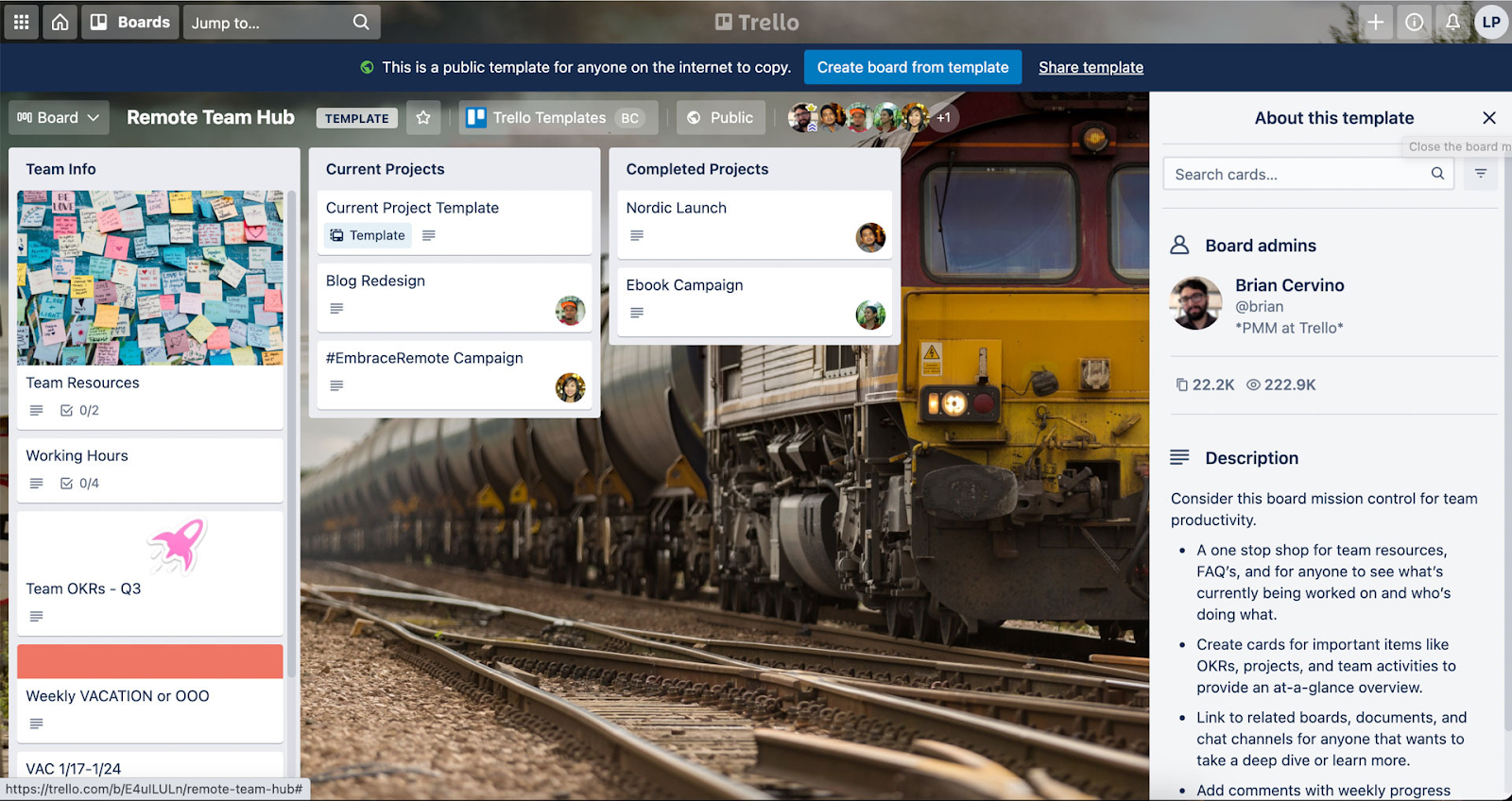The width and height of the screenshot is (1512, 801).
Task: Open the #EmbraceRemote Campaign card
Action: point(455,374)
